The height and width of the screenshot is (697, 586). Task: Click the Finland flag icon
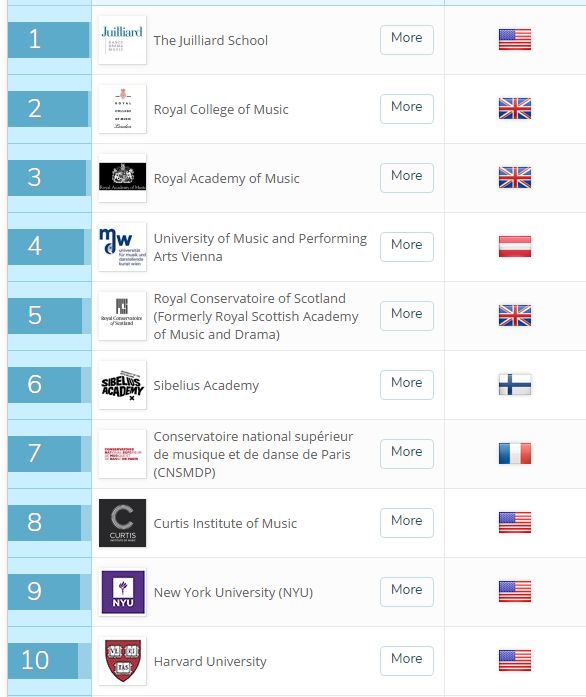point(515,385)
